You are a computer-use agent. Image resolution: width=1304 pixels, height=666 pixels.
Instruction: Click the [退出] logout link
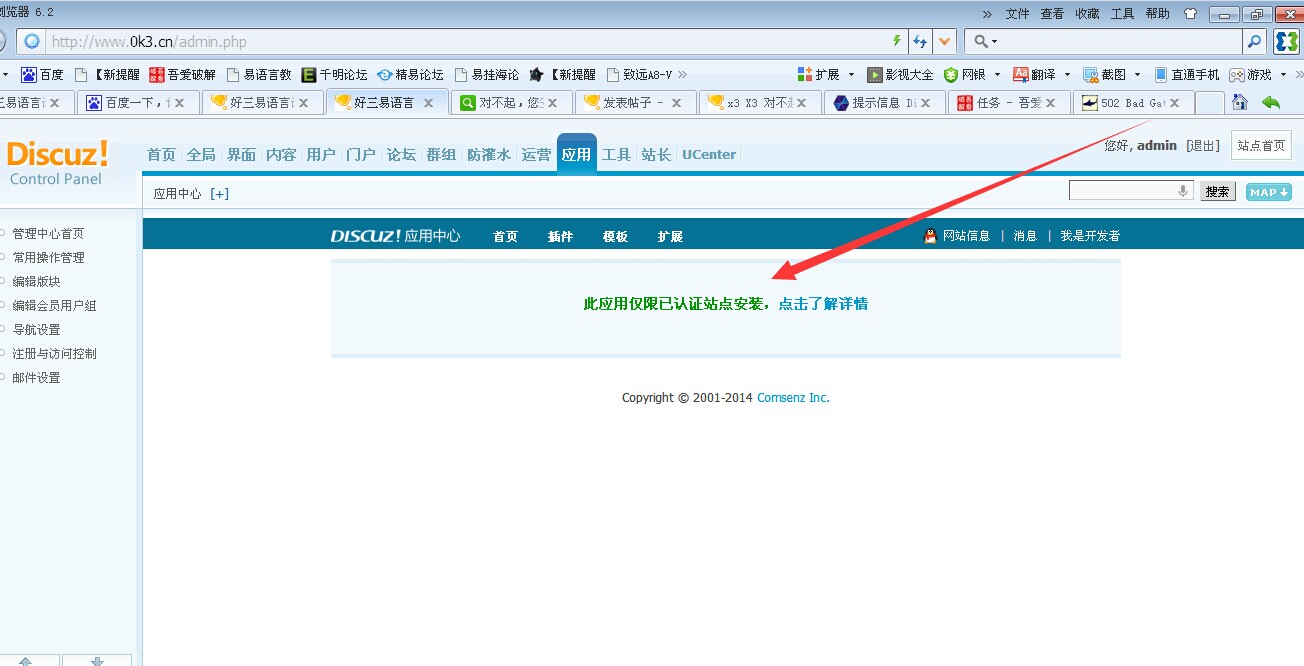1202,146
